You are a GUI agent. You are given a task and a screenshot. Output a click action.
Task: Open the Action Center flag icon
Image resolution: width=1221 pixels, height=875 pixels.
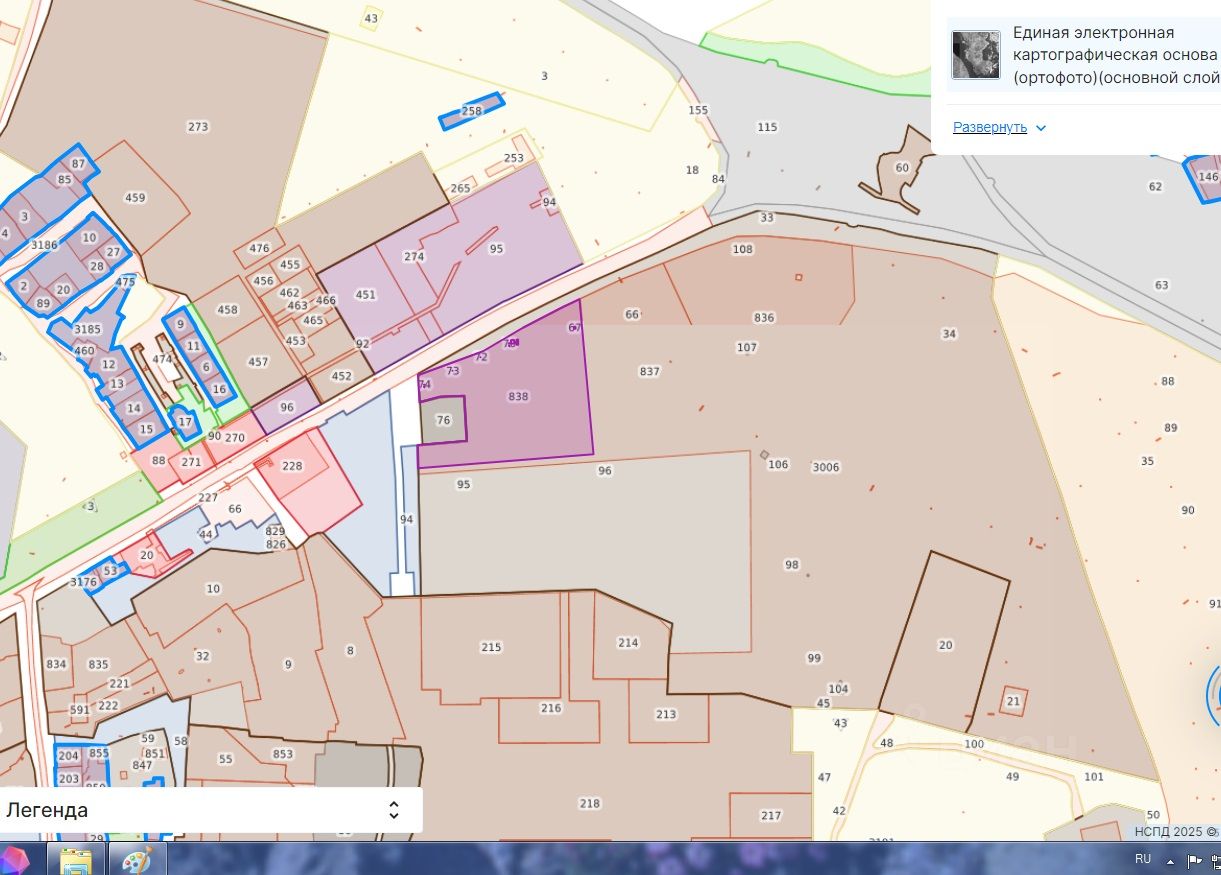(1194, 860)
